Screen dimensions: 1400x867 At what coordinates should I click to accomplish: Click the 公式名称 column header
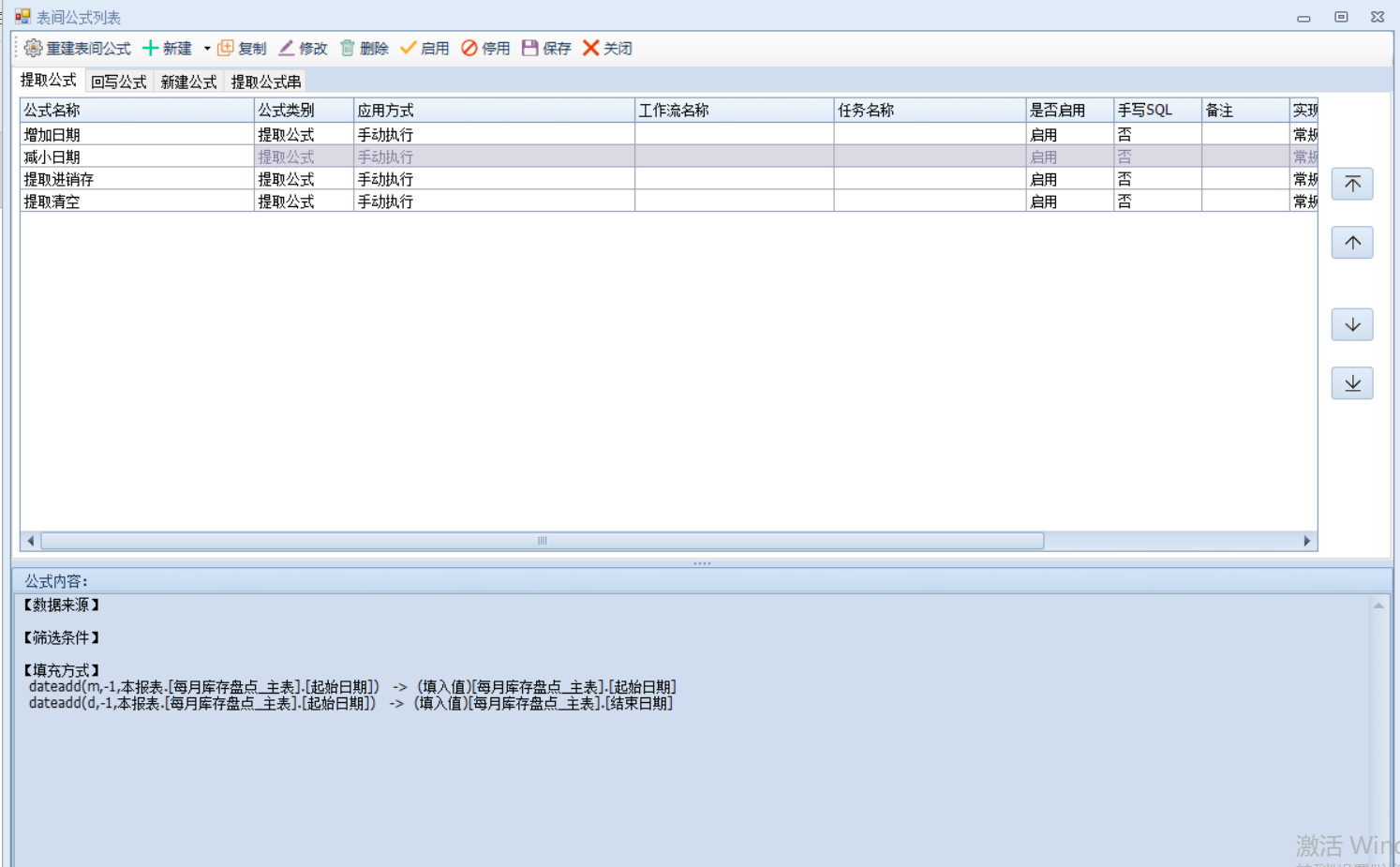[136, 111]
